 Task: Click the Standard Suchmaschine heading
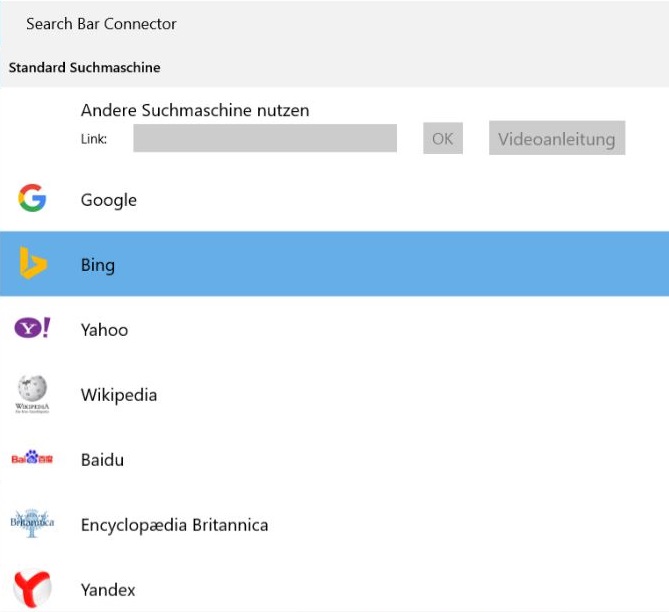84,67
